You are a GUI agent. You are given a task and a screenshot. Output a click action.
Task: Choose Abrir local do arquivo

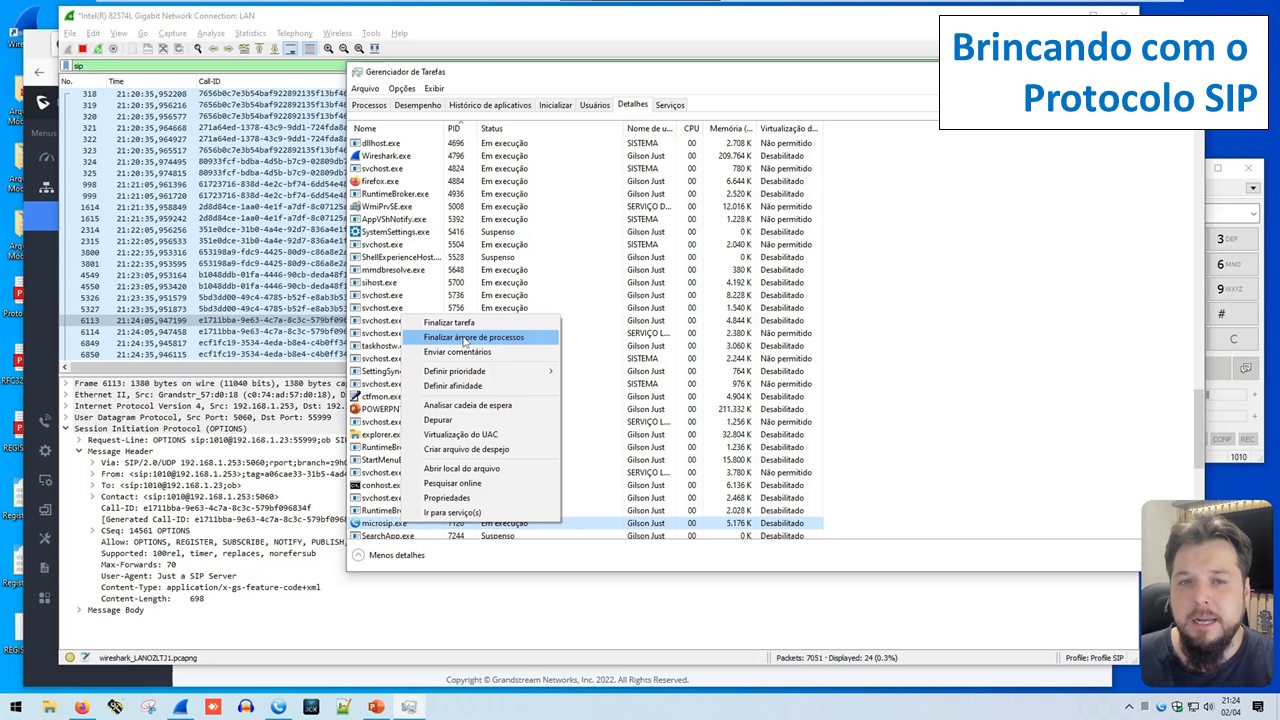tap(461, 468)
